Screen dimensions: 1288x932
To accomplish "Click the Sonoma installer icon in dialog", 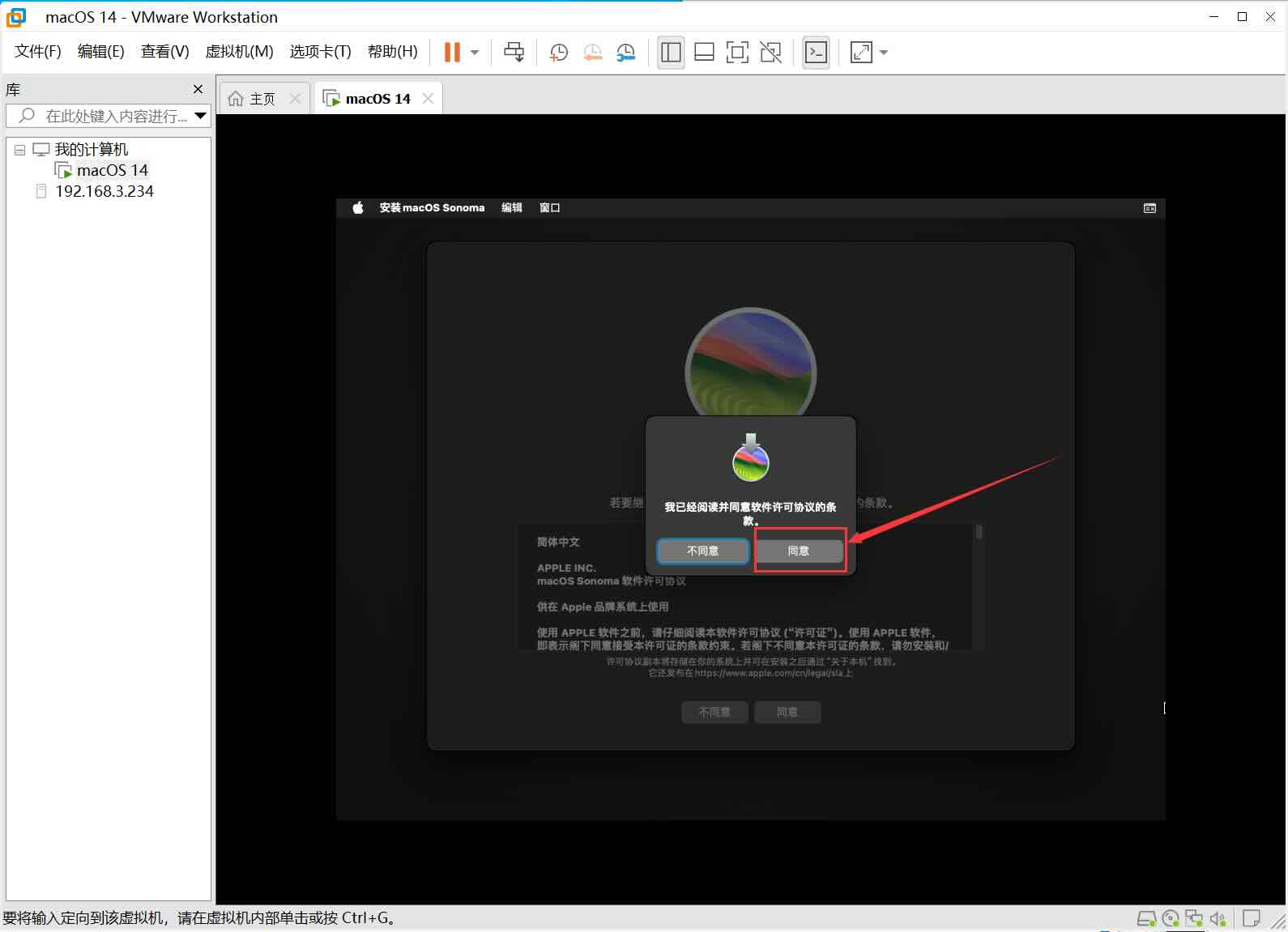I will 751,457.
